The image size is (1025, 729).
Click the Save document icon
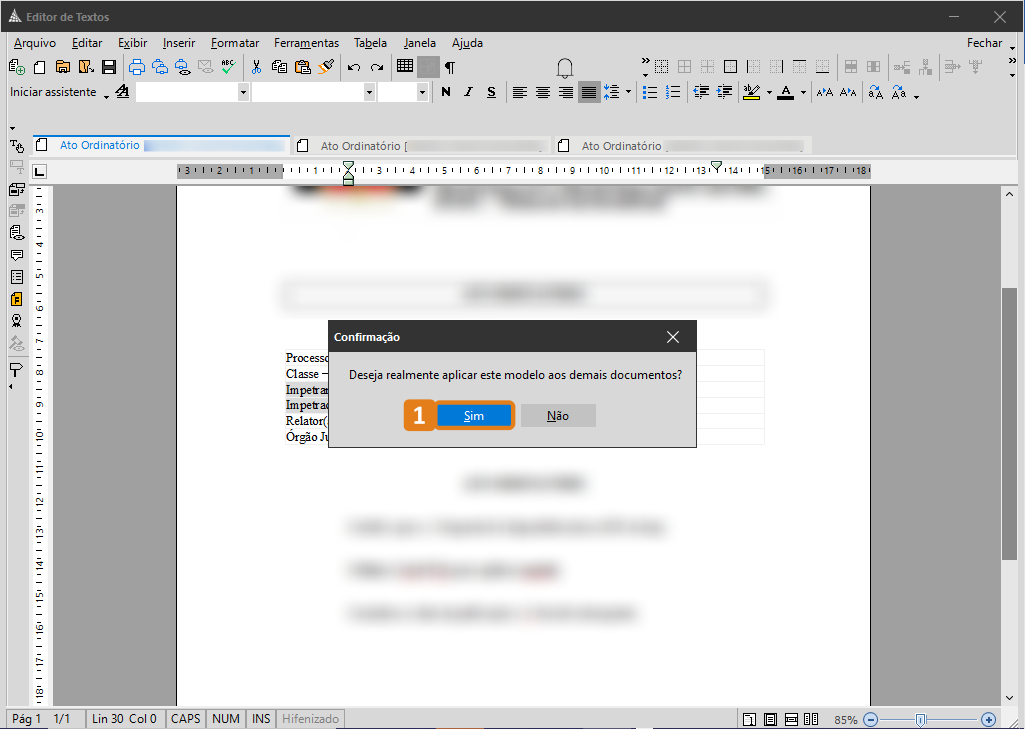tap(108, 67)
